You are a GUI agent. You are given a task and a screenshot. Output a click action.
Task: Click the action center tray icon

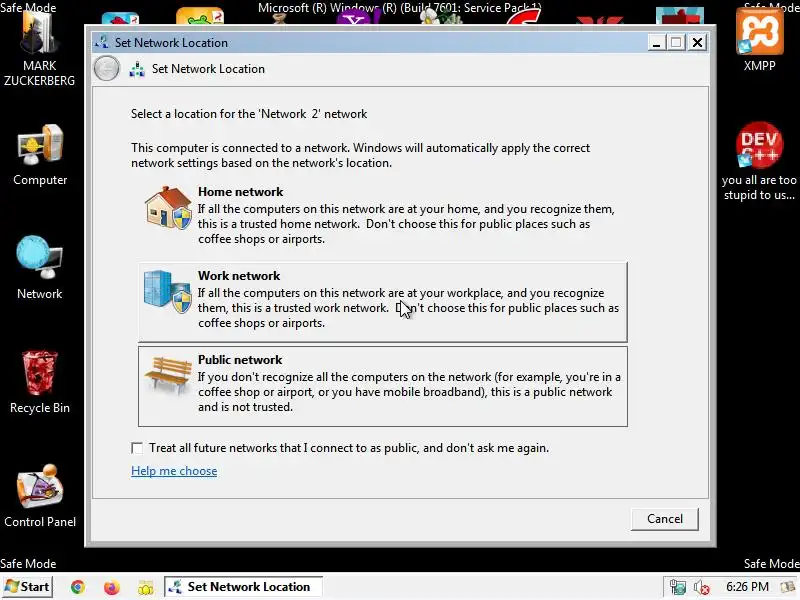(790, 587)
